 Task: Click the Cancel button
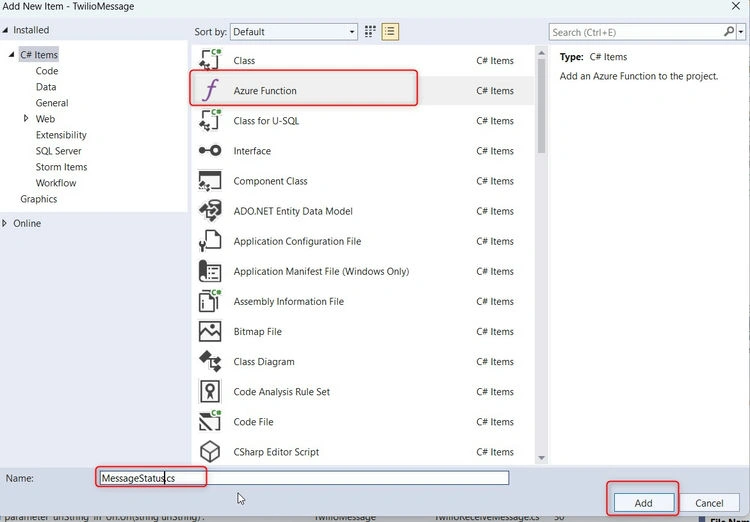[x=709, y=503]
